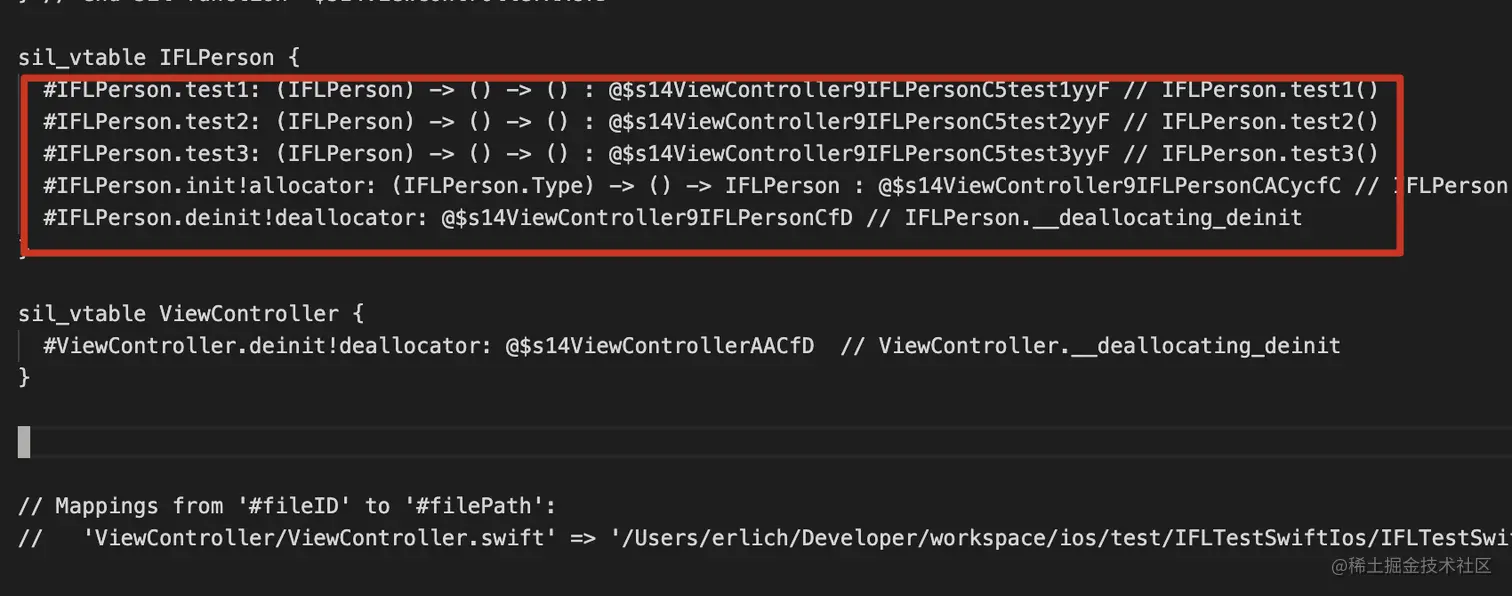This screenshot has height=596, width=1512.
Task: Click the #ViewController.deinit!deallocator entry
Action: click(691, 346)
